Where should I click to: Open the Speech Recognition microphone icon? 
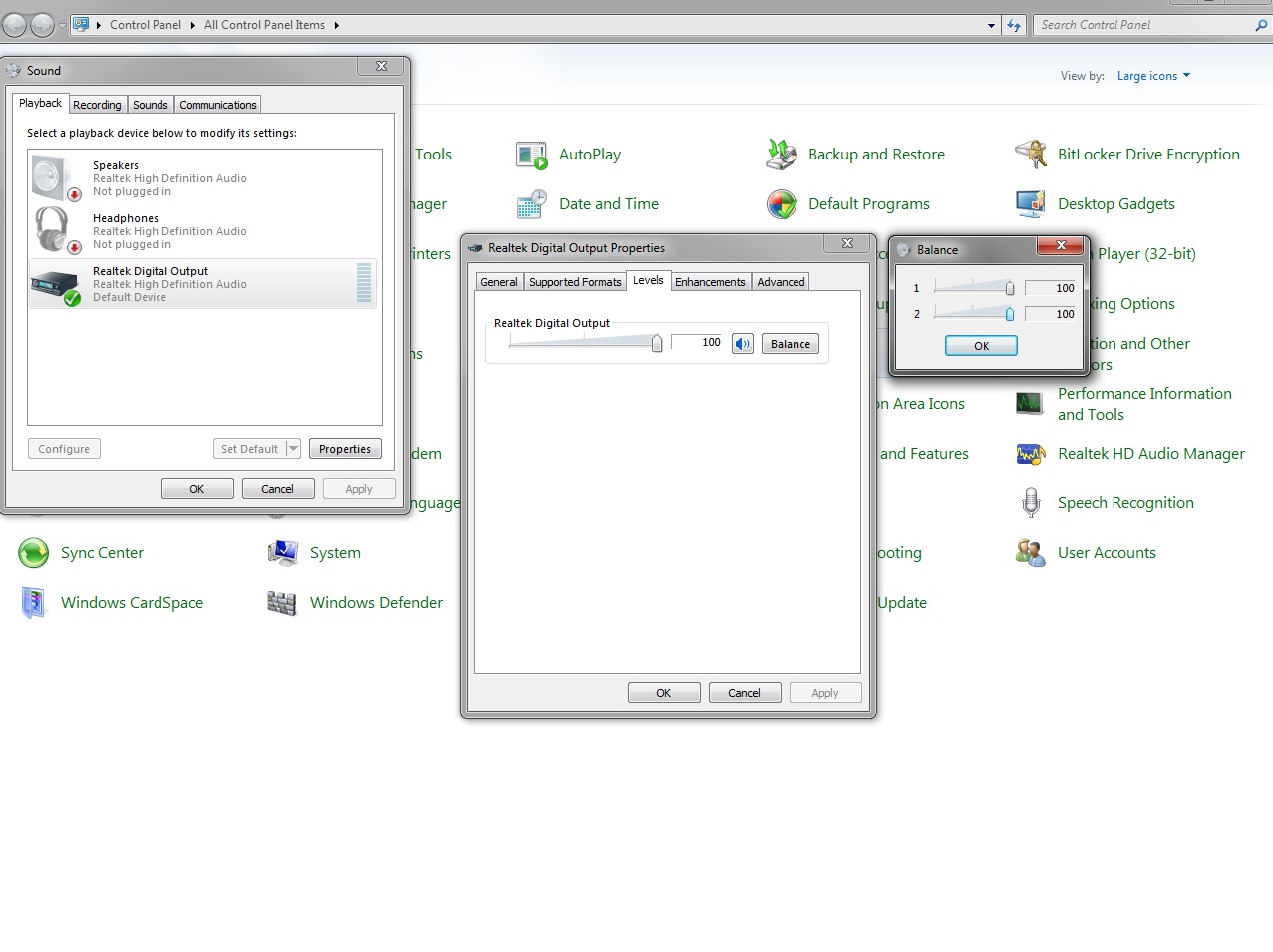tap(1031, 503)
